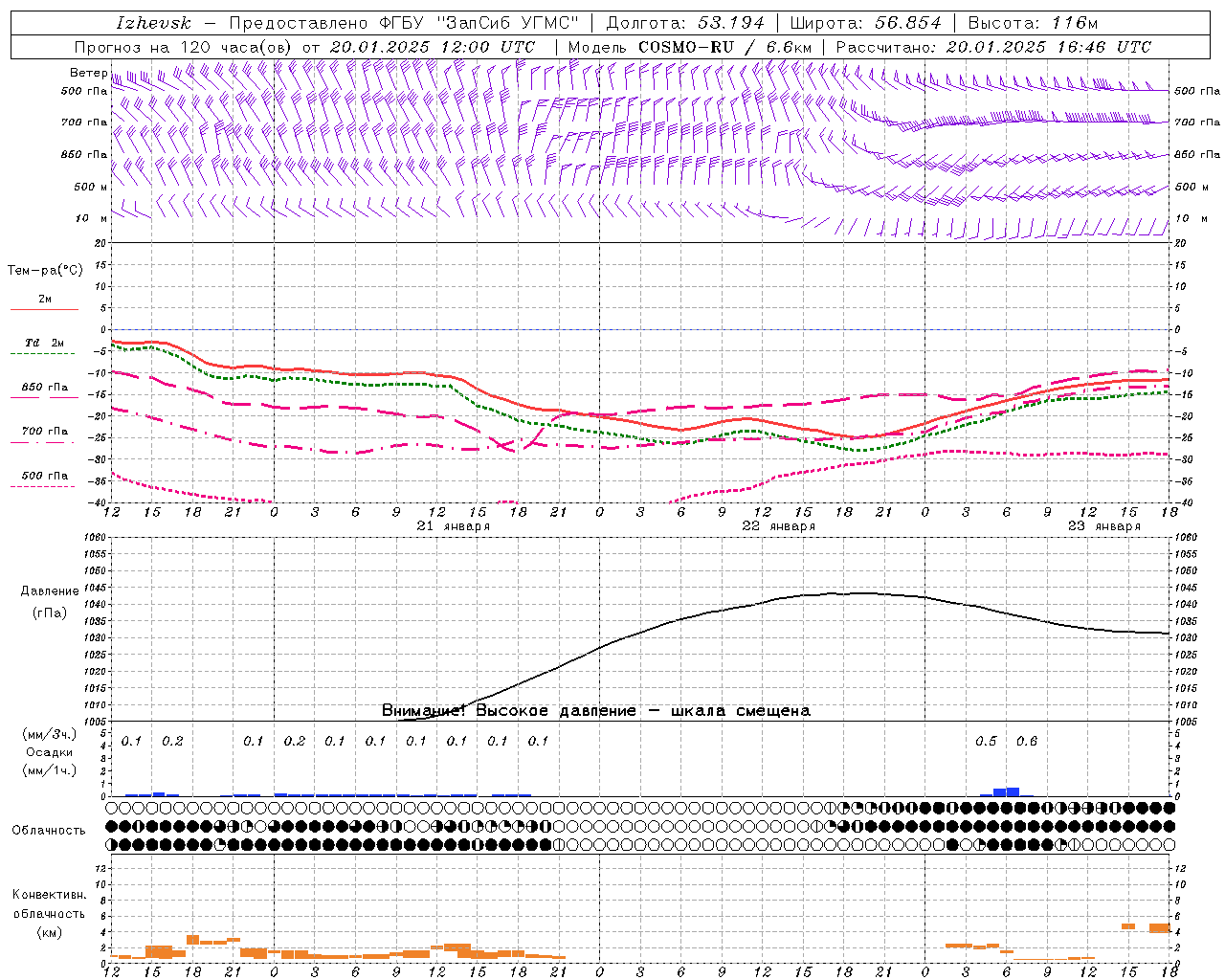Click the Давление pressure panel label

pos(50,591)
